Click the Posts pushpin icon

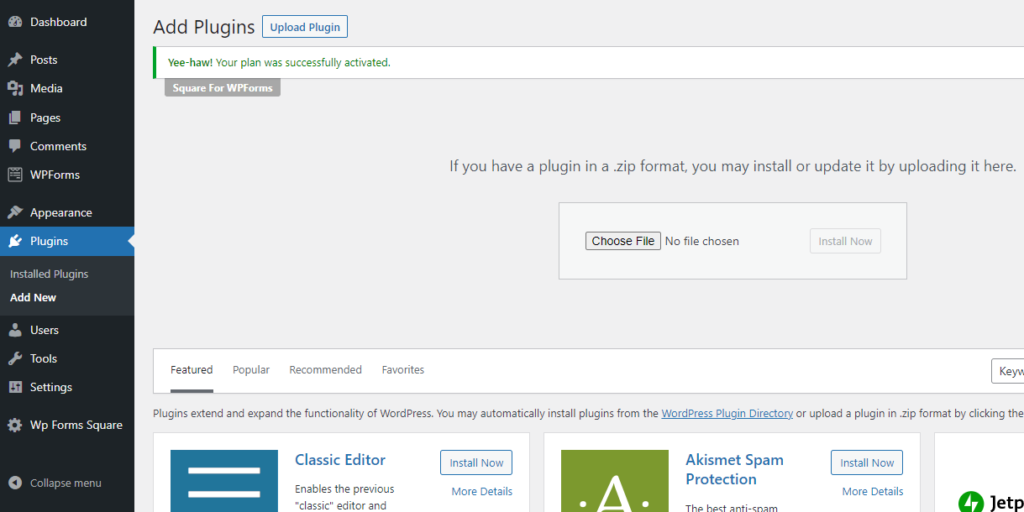click(x=14, y=59)
